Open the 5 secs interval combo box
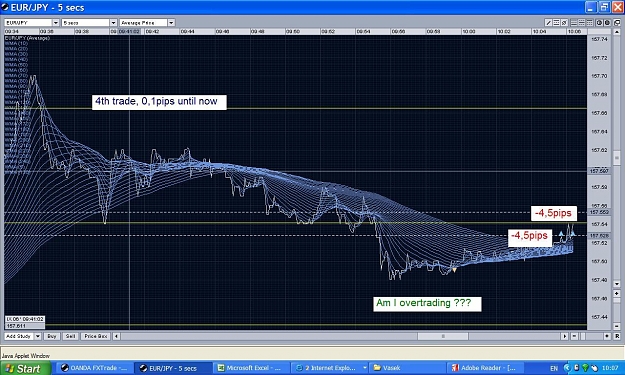Screen dimensions: 625x375 [x=89, y=23]
